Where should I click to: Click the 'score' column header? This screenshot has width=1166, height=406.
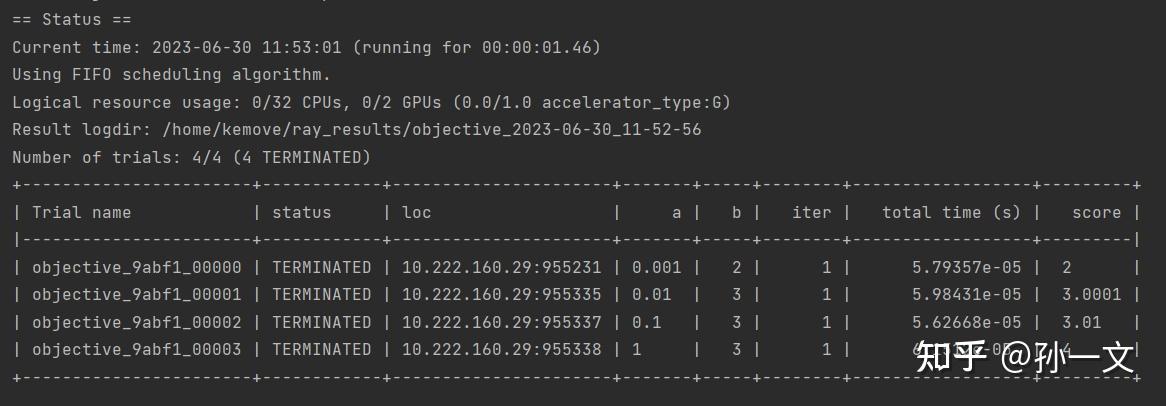coord(1096,212)
